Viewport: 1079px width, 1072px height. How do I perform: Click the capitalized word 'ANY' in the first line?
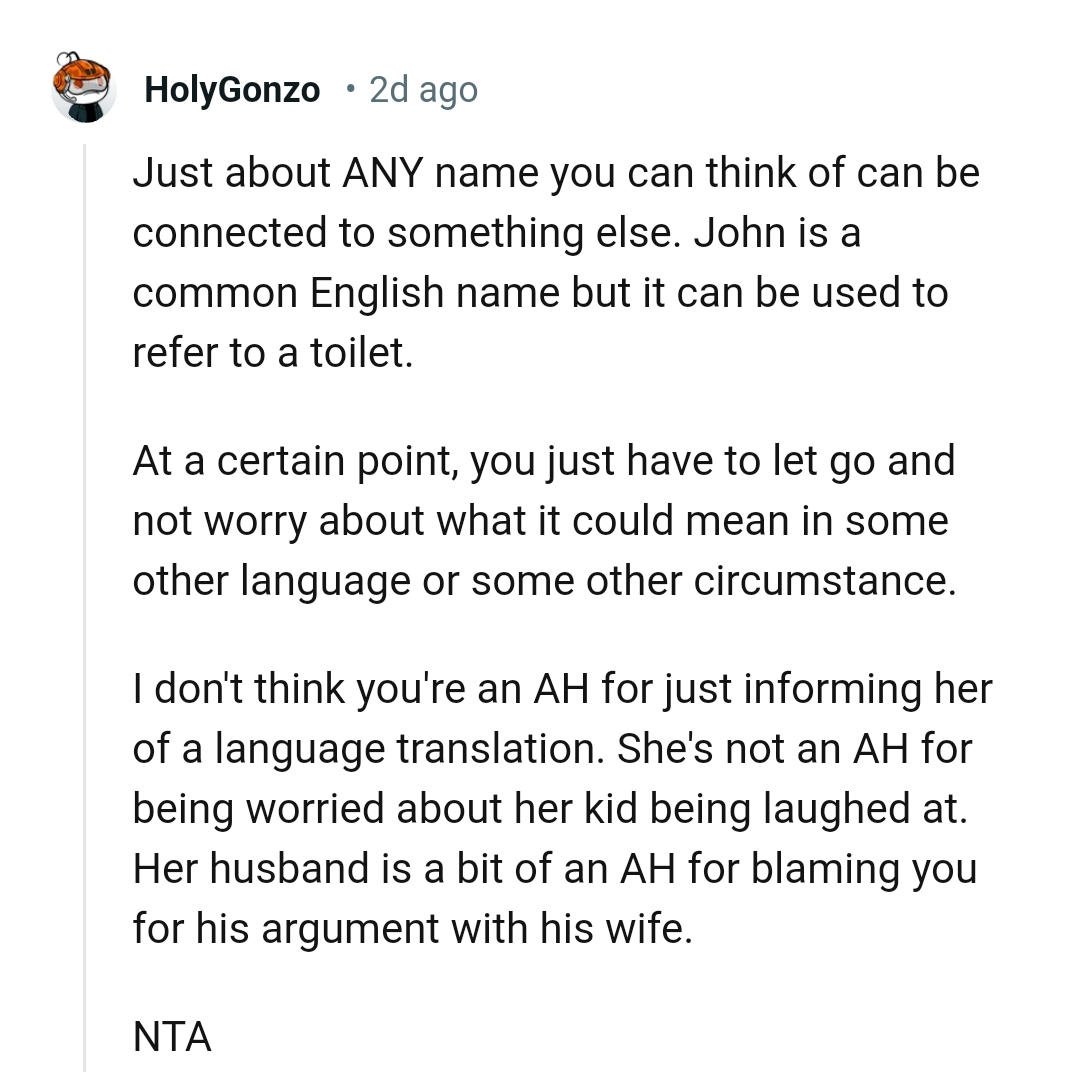click(373, 174)
